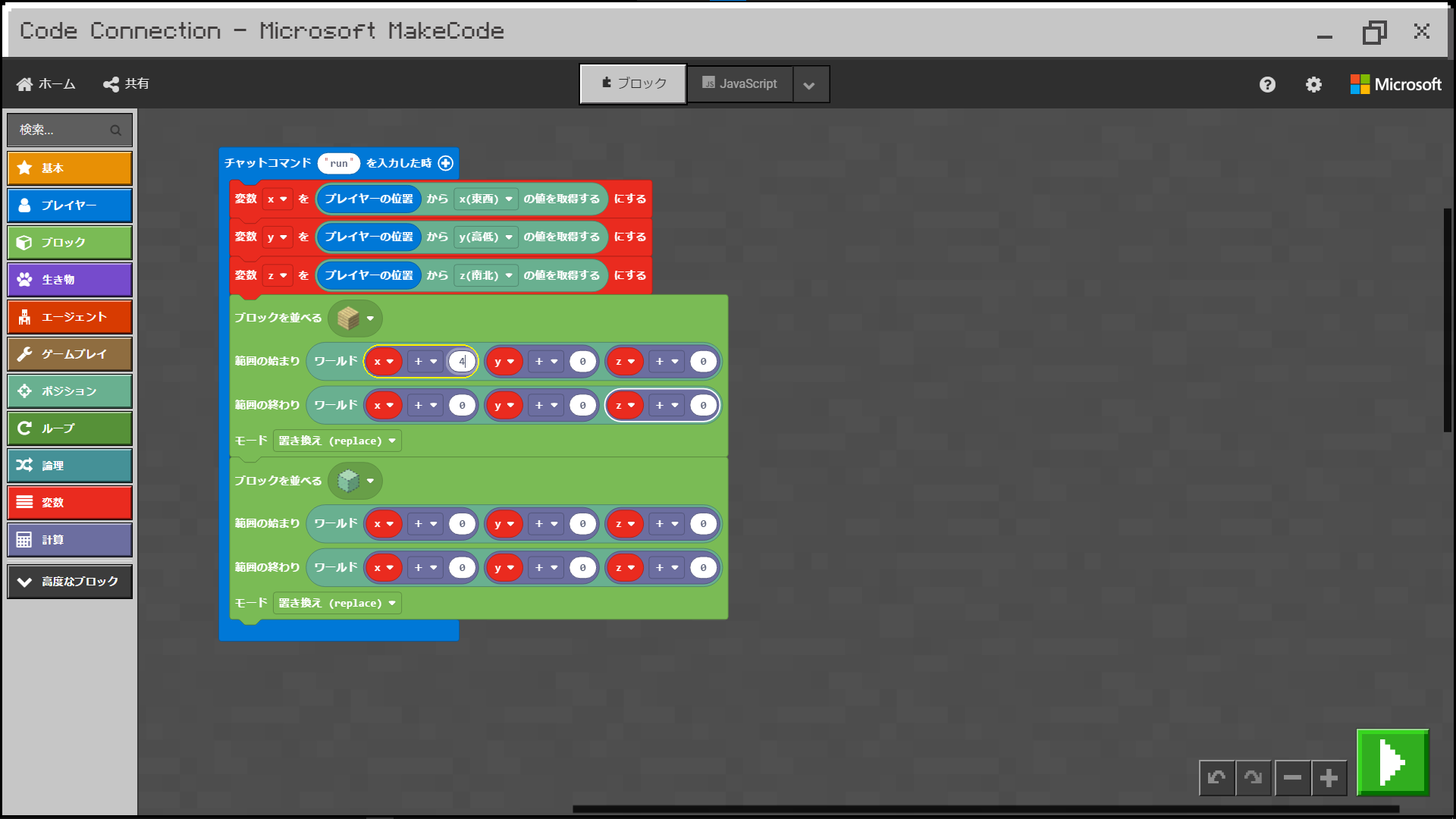Zoom out with the minus button
The image size is (1456, 819).
point(1292,778)
